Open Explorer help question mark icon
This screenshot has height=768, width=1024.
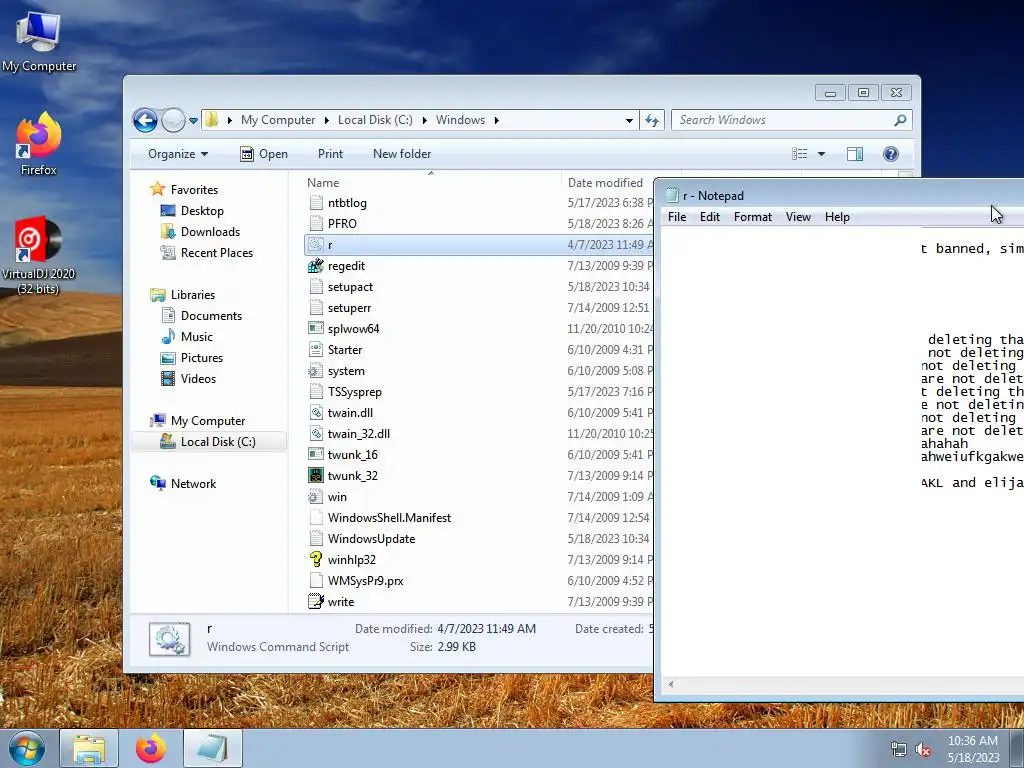891,154
